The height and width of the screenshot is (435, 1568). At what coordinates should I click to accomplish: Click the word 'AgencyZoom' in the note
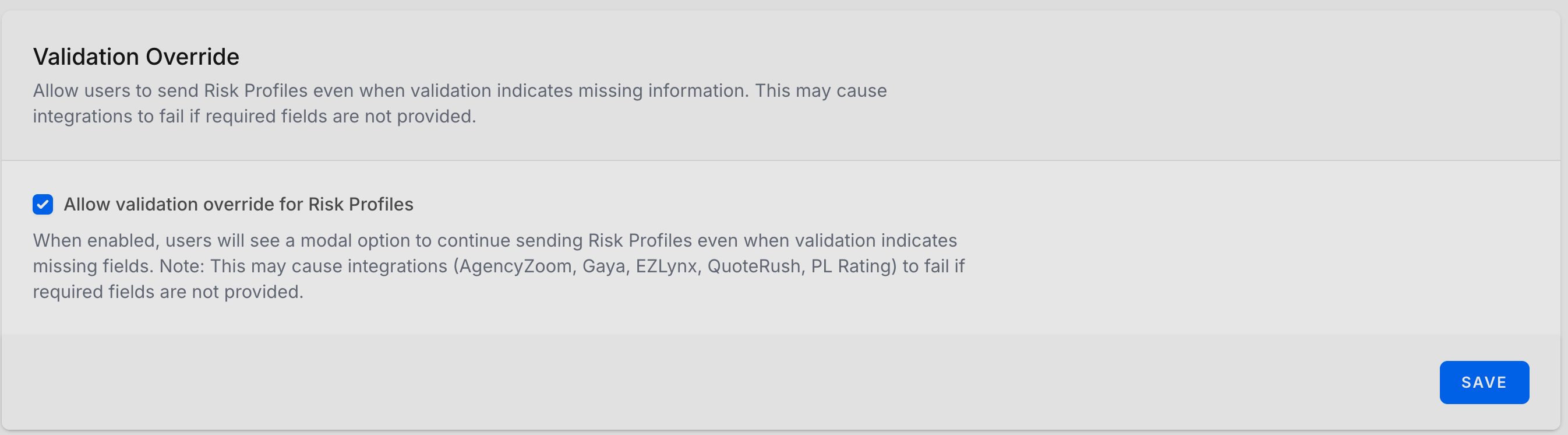(515, 266)
